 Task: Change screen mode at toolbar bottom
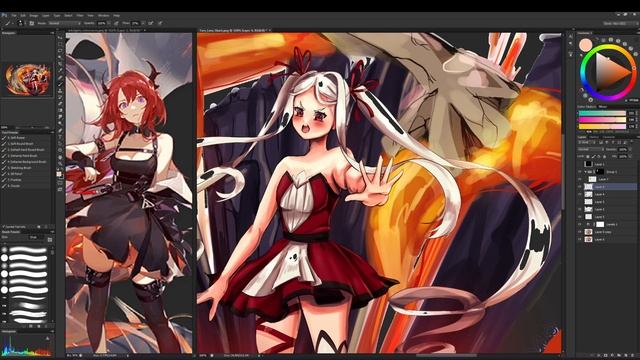60,189
